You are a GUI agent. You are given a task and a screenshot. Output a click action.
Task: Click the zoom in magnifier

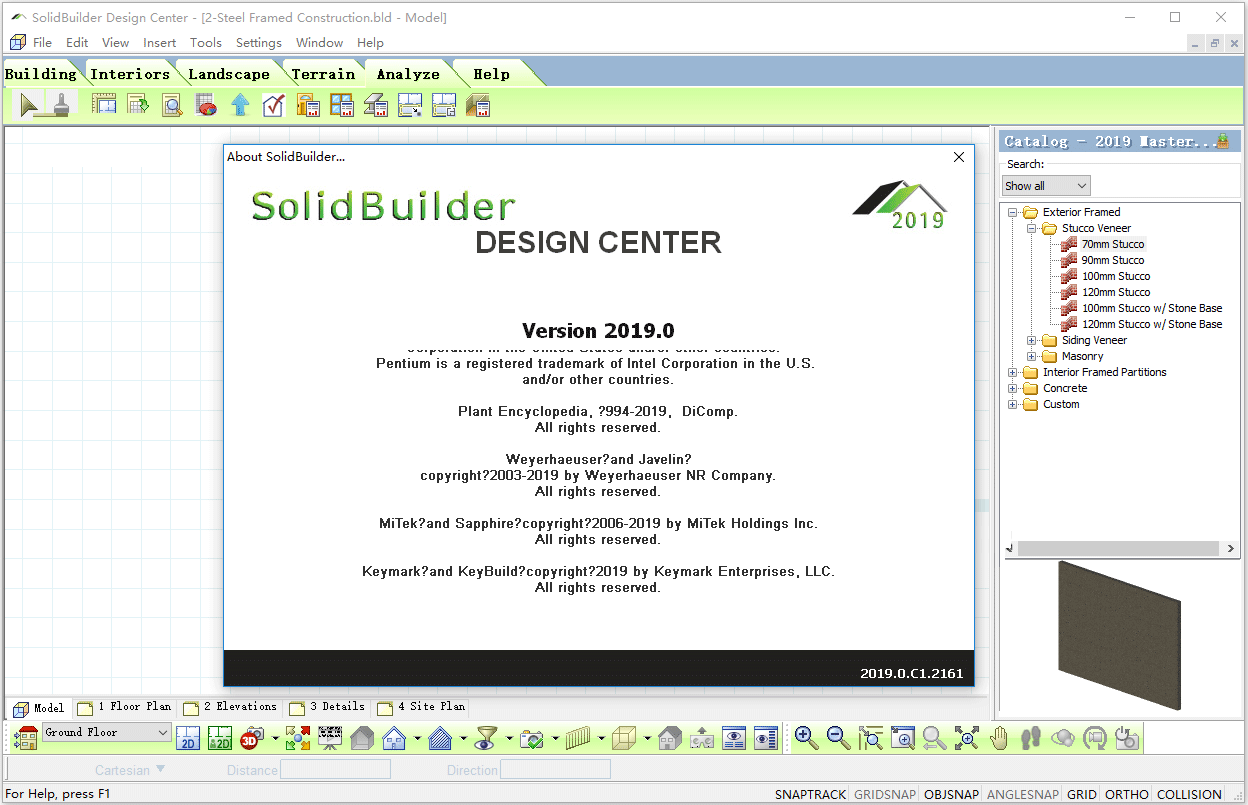(805, 738)
